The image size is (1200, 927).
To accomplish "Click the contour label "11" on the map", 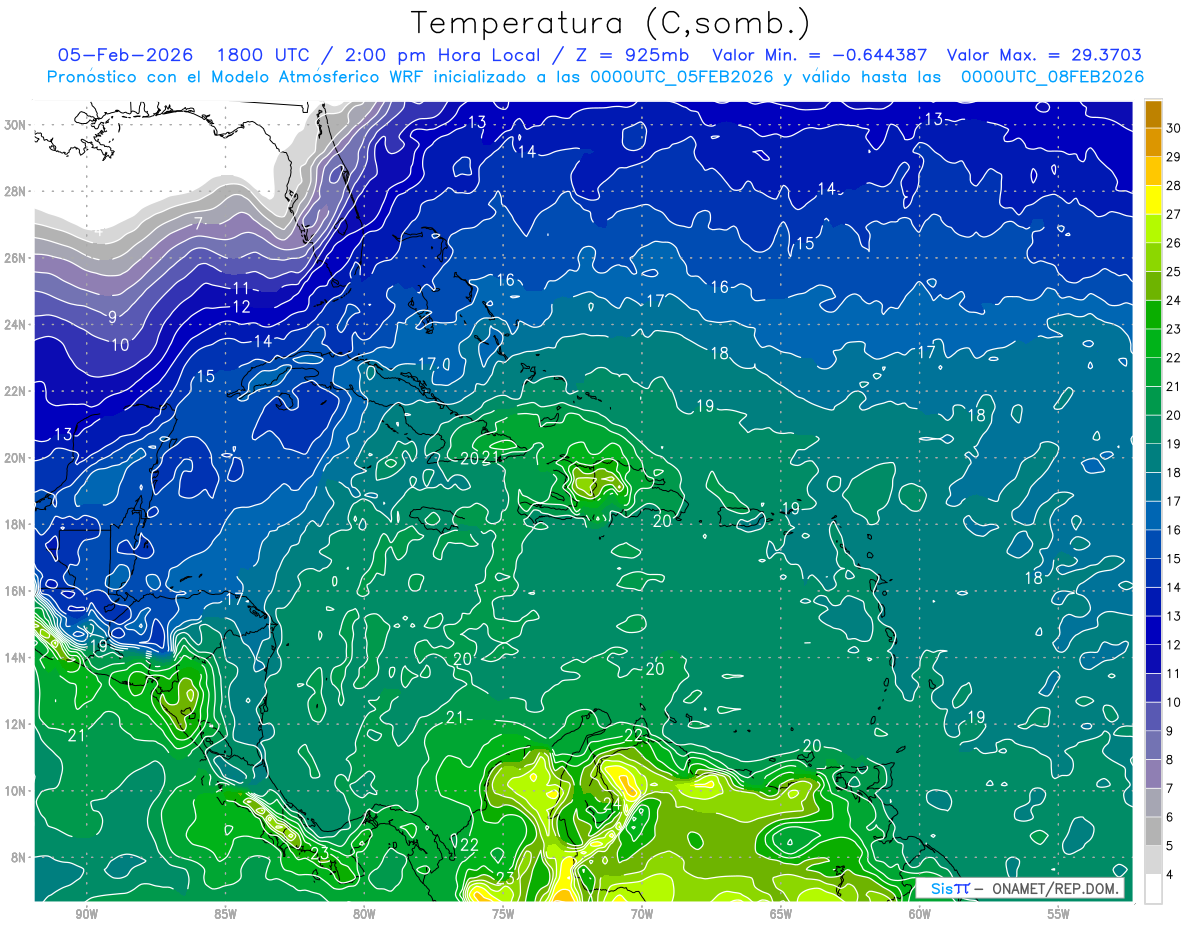I will click(241, 288).
